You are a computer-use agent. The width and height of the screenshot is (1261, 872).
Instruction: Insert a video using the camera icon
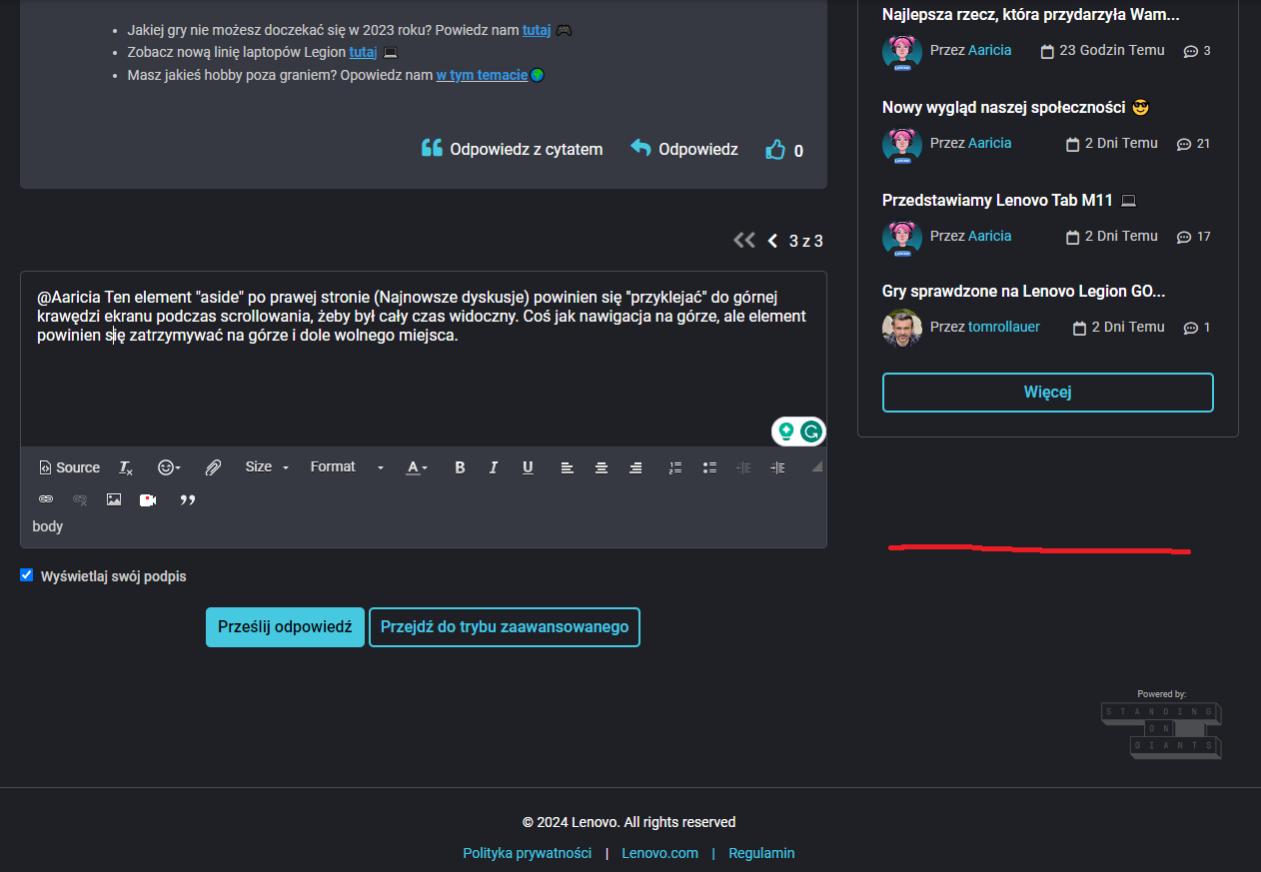[x=148, y=499]
